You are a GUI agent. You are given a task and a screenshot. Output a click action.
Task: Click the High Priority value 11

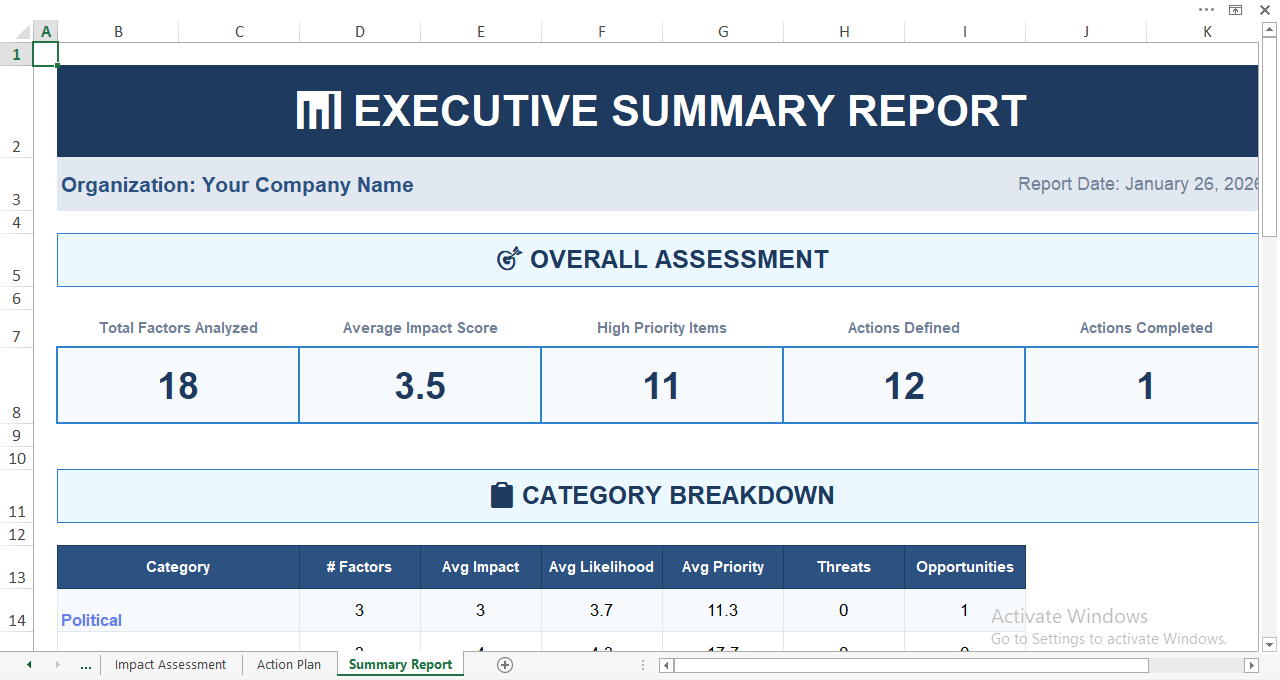pyautogui.click(x=662, y=385)
